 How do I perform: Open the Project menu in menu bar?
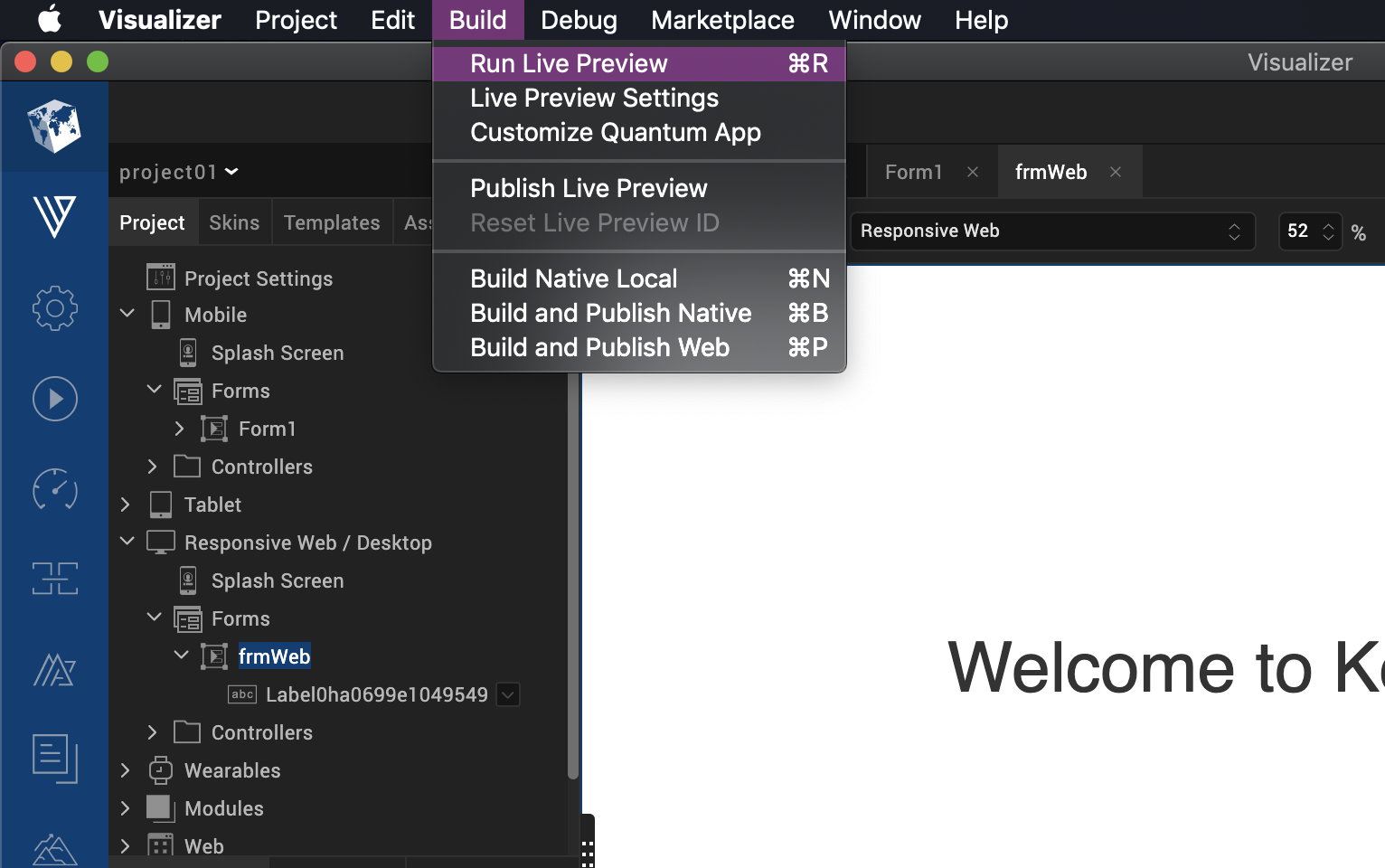(296, 20)
